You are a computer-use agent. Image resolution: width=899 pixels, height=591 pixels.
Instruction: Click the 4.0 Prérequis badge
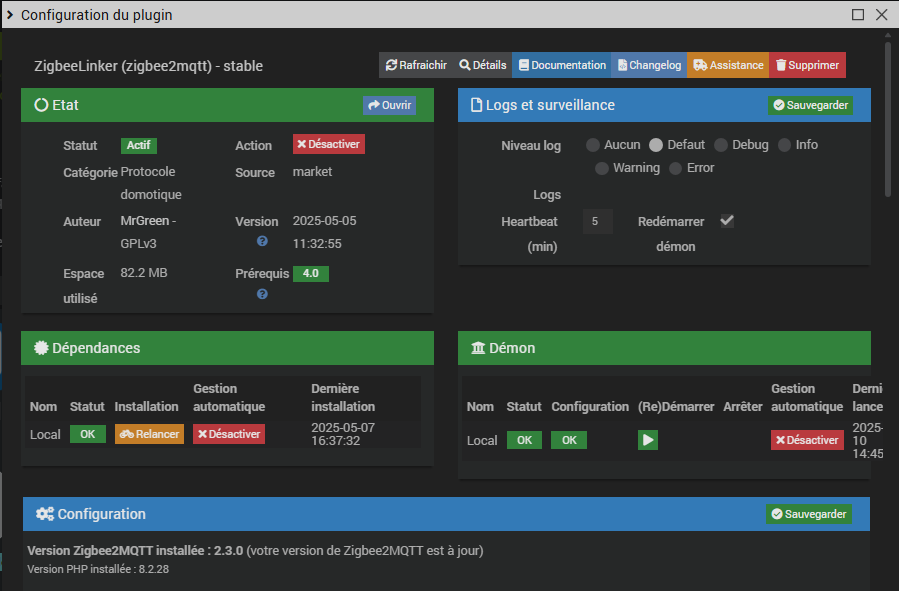point(311,273)
